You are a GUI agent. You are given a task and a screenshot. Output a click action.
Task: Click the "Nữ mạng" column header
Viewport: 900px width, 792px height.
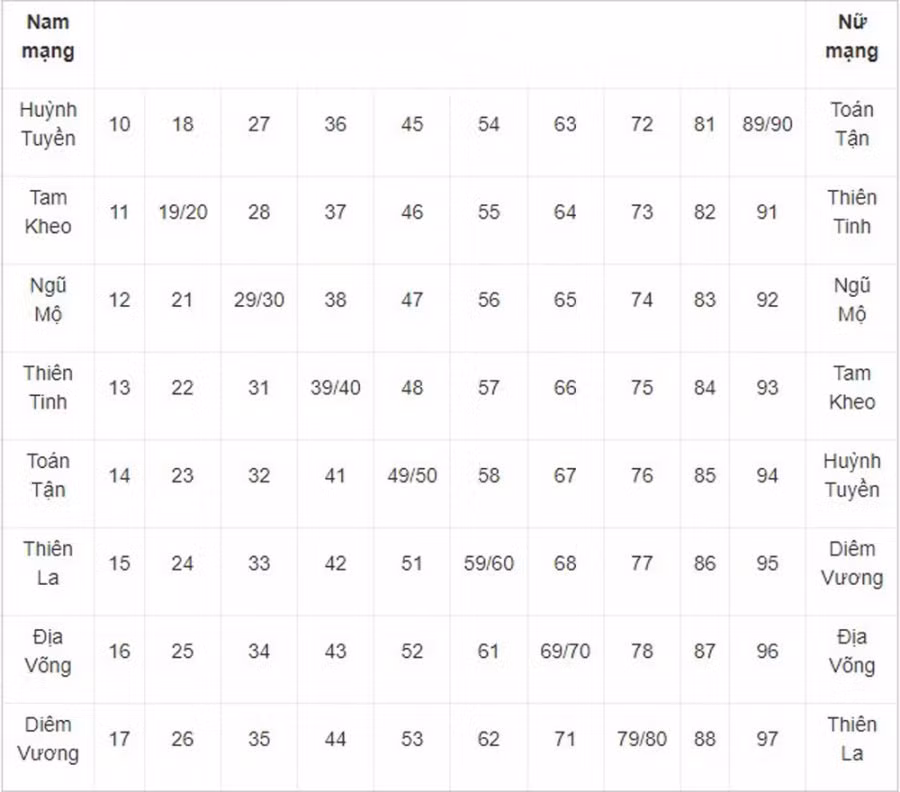coord(851,37)
